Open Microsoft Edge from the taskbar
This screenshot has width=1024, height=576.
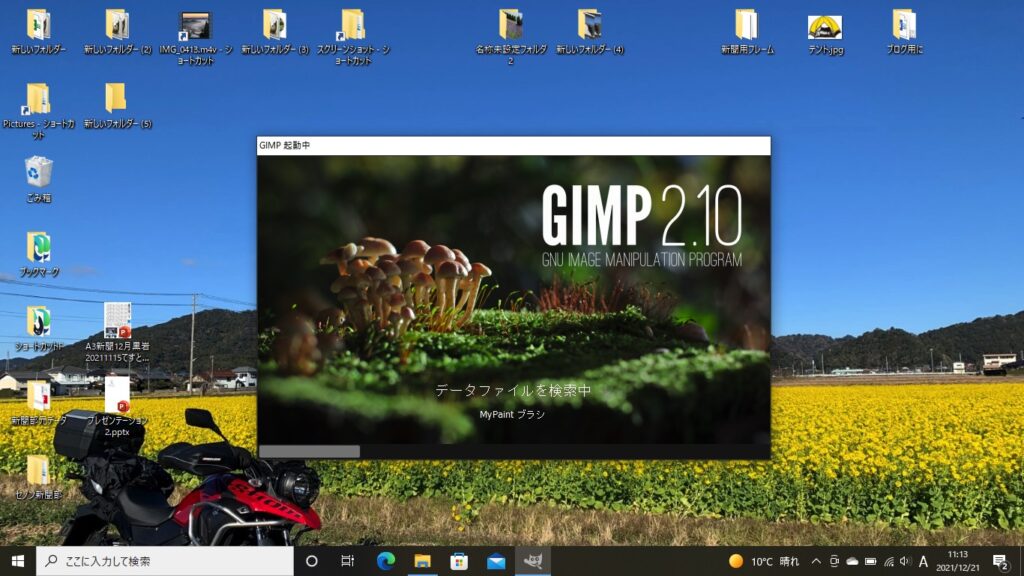click(386, 561)
